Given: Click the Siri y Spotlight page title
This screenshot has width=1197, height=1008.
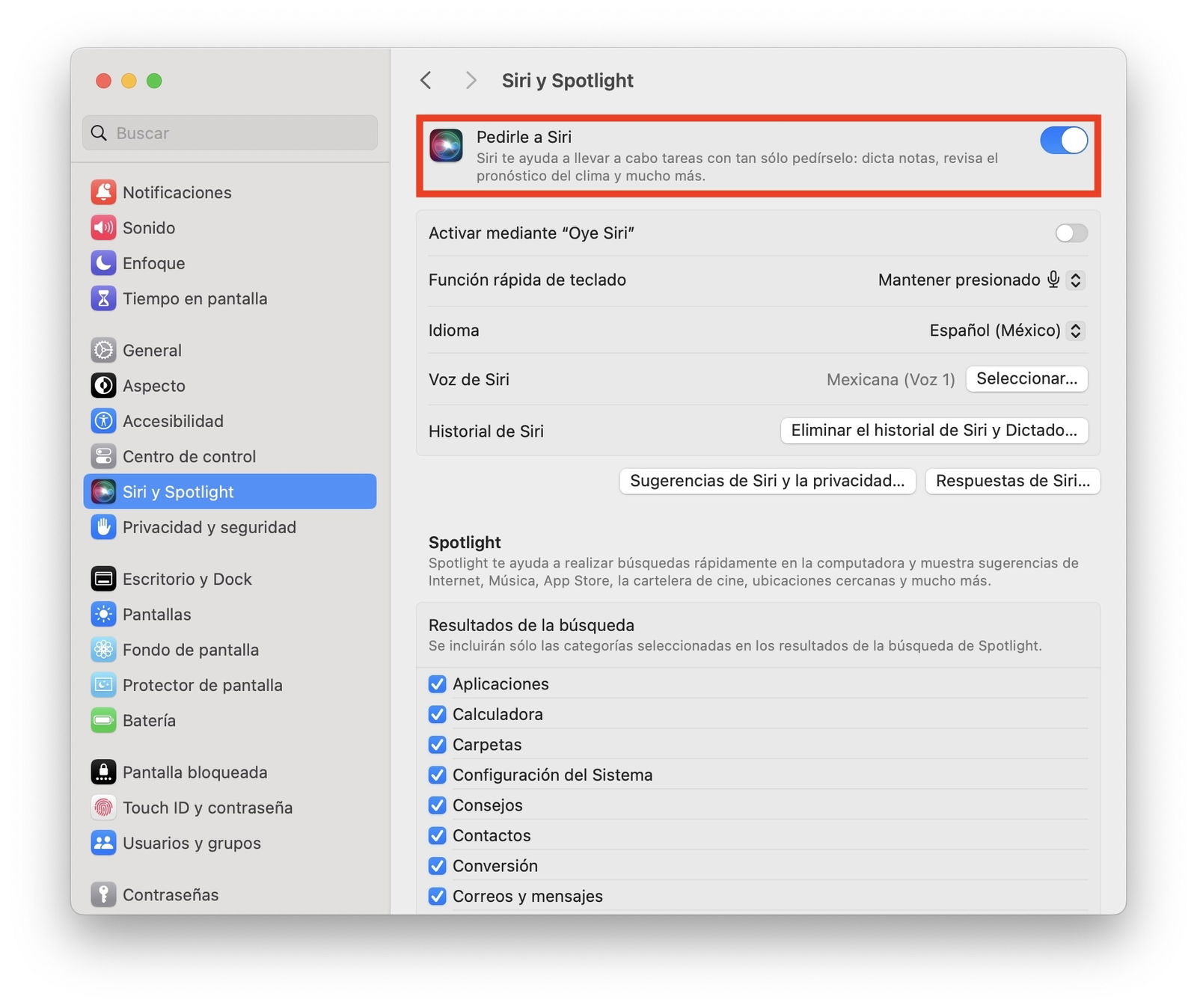Looking at the screenshot, I should [567, 80].
